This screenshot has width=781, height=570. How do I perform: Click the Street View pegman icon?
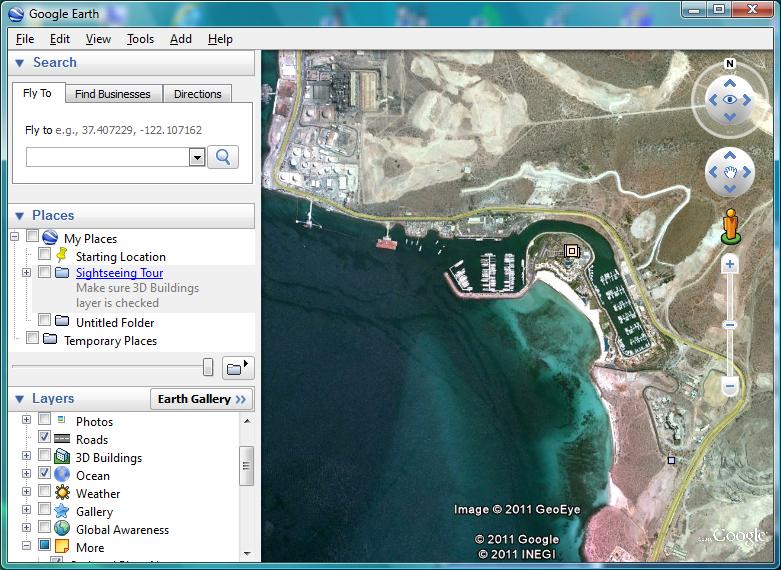tap(731, 227)
